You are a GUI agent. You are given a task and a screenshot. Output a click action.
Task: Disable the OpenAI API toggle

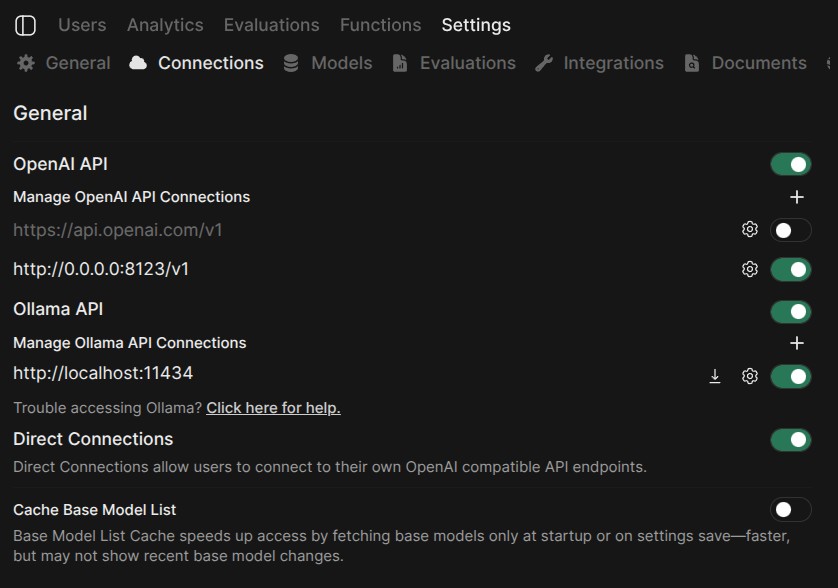click(x=790, y=164)
